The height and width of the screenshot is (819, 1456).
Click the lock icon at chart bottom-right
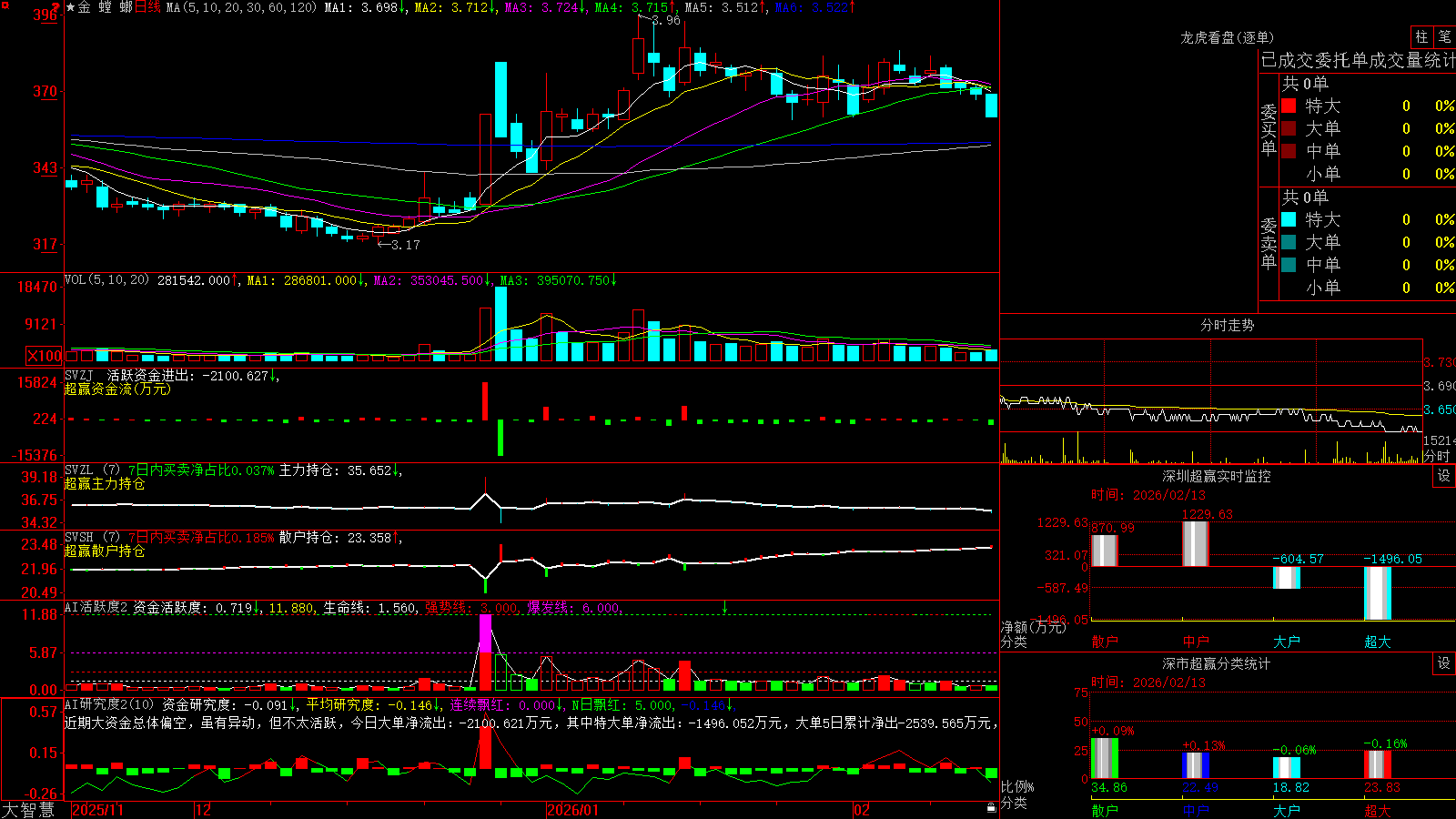991,808
